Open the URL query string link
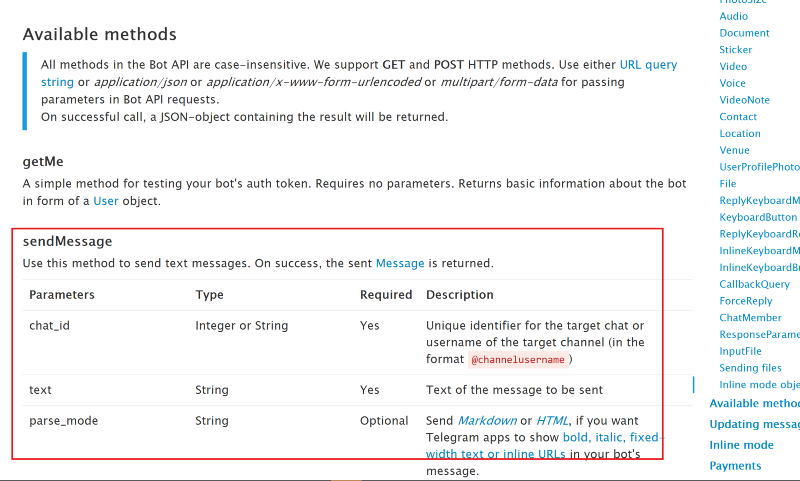The height and width of the screenshot is (481, 800). pos(648,65)
